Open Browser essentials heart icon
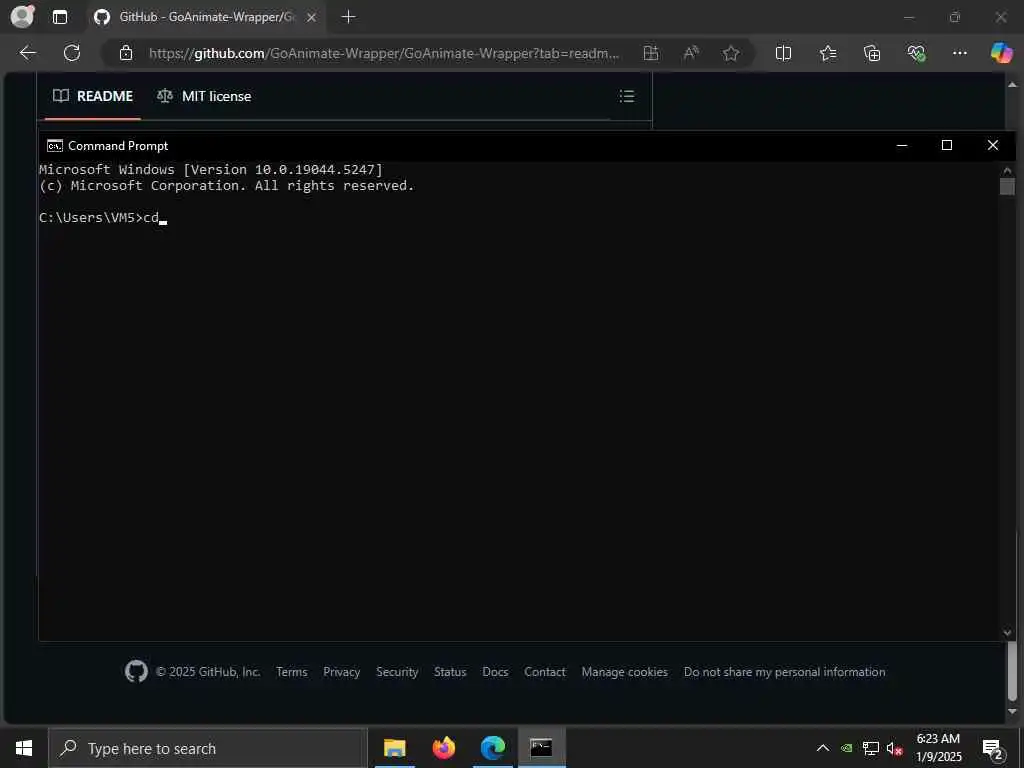This screenshot has width=1024, height=768. pos(916,54)
